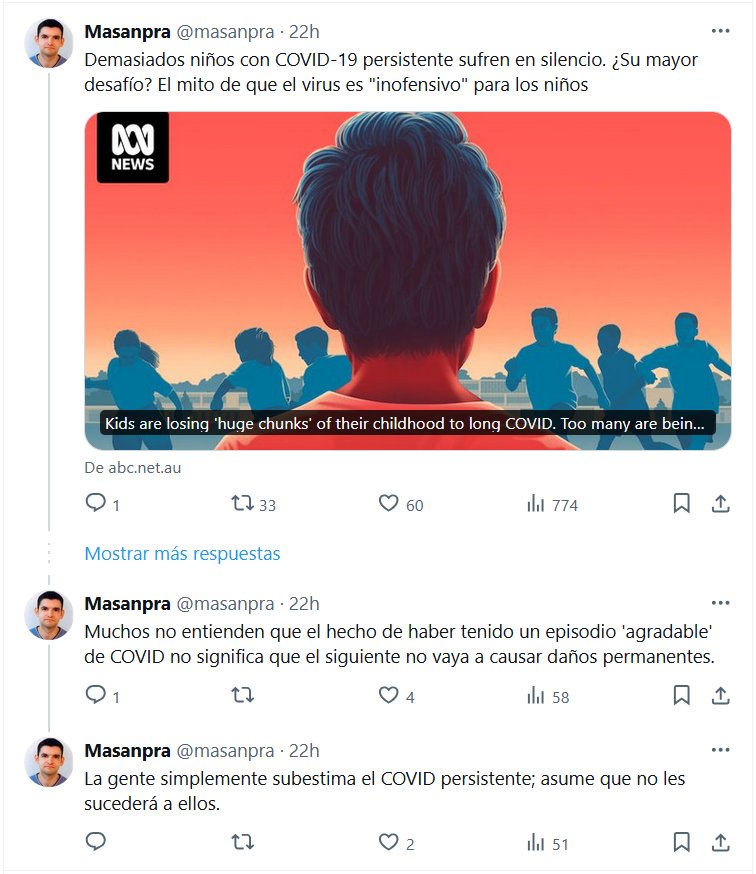View analytics showing 774 views
This screenshot has width=756, height=874.
coord(552,504)
